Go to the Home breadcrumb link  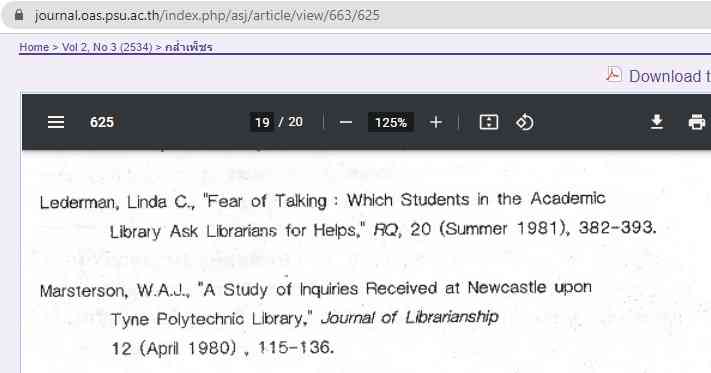point(34,47)
